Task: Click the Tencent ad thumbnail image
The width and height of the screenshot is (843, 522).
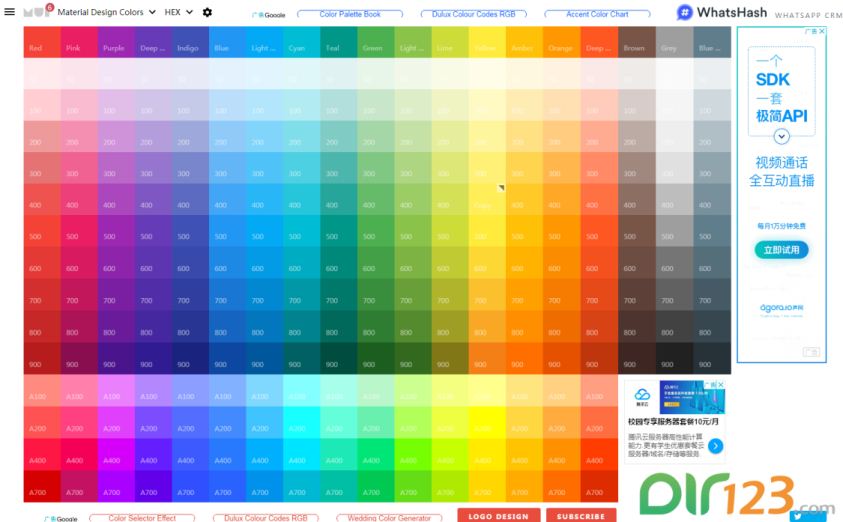Action: click(x=692, y=397)
